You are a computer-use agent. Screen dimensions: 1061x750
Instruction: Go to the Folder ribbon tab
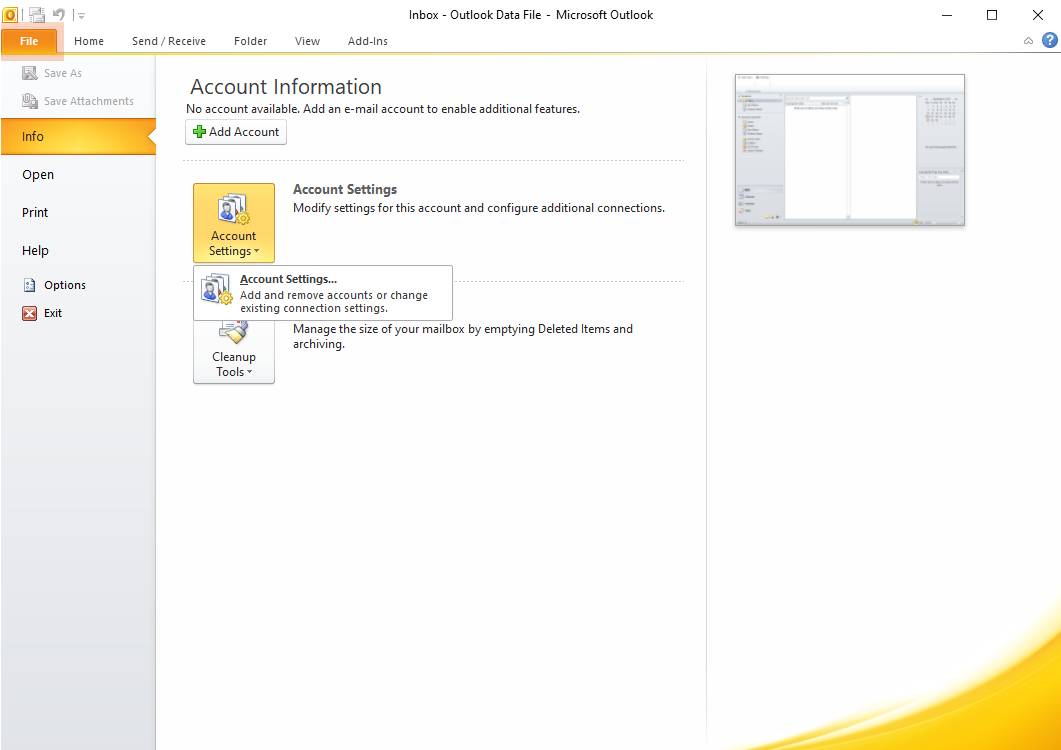click(x=250, y=41)
